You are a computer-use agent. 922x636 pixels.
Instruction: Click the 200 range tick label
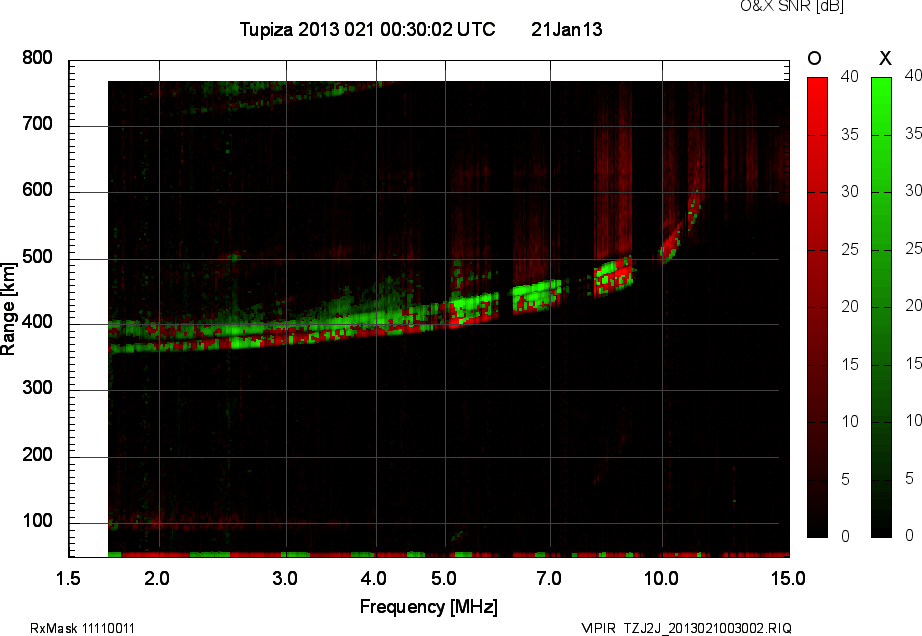37,454
